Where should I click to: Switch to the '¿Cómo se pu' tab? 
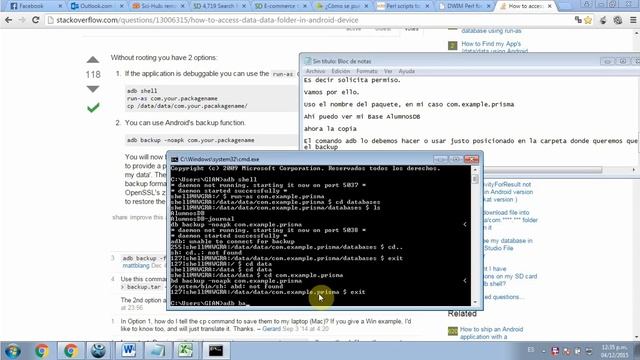point(341,6)
